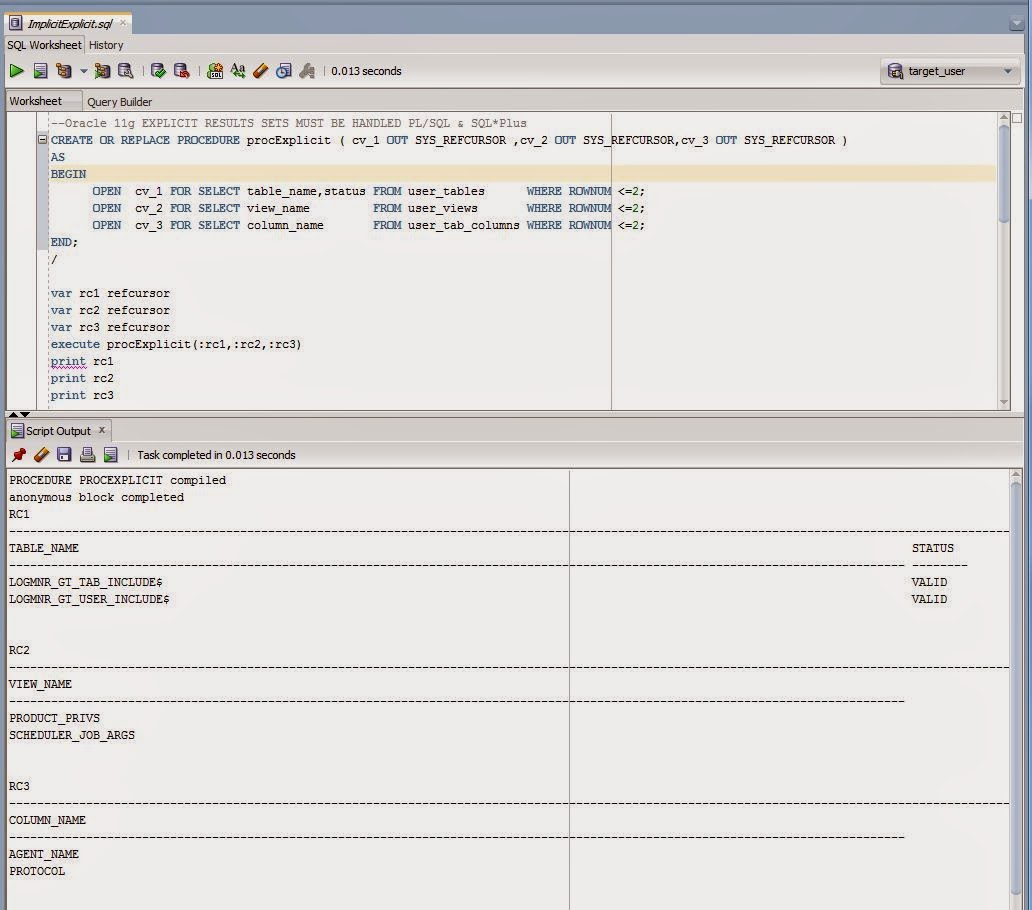This screenshot has width=1032, height=910.
Task: Click Run Script icon in worksheet toolbar
Action: pos(40,71)
